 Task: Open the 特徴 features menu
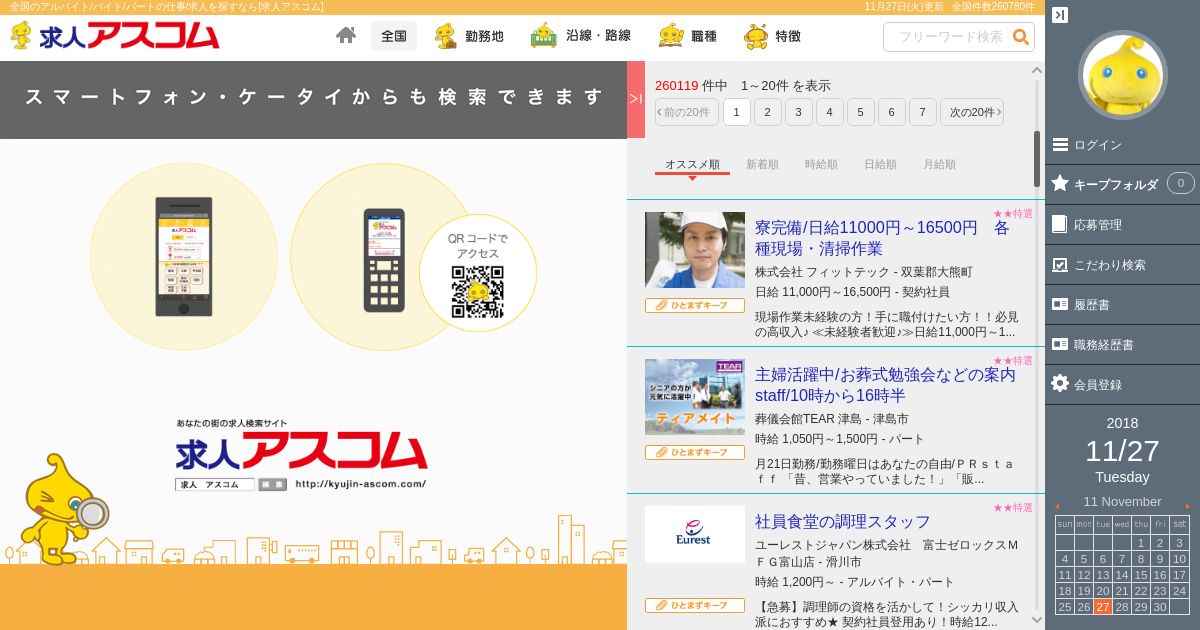[772, 36]
